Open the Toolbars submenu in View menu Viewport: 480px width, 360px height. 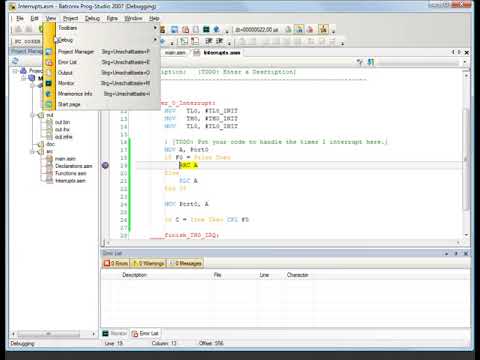100,28
